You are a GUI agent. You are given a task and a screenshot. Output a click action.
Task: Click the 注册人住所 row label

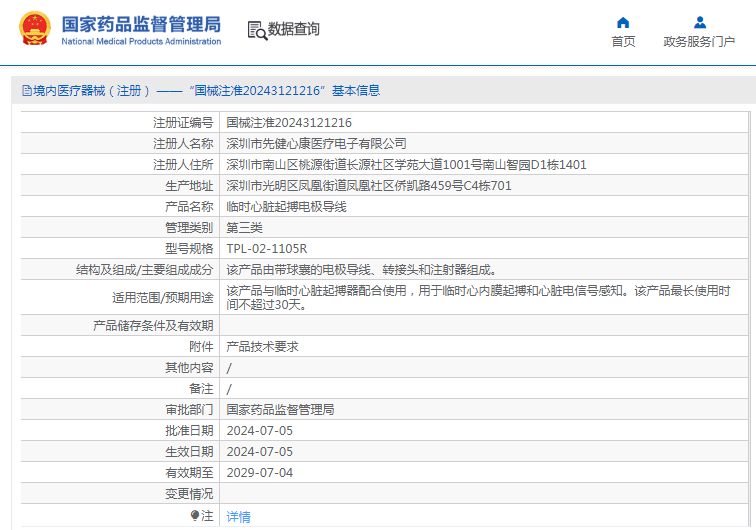[183, 165]
